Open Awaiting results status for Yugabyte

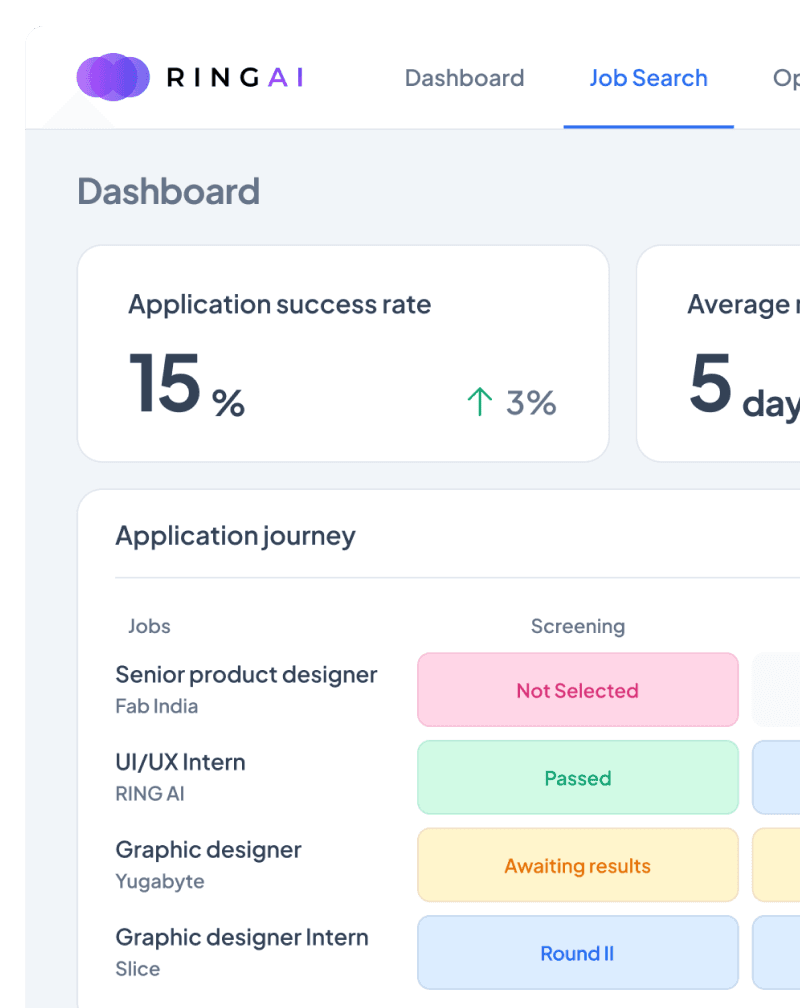pyautogui.click(x=577, y=865)
